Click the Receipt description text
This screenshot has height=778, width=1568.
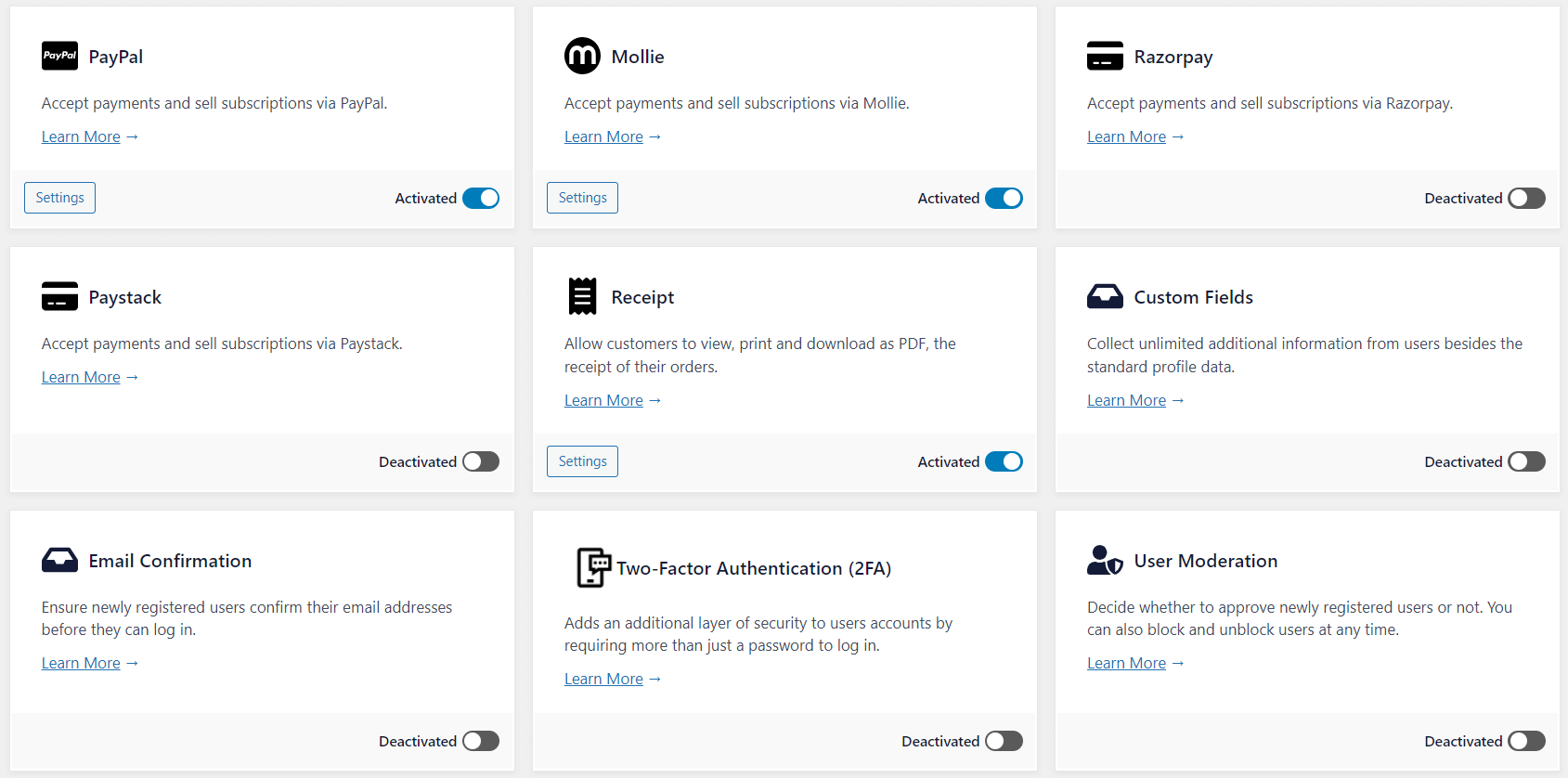pos(760,355)
